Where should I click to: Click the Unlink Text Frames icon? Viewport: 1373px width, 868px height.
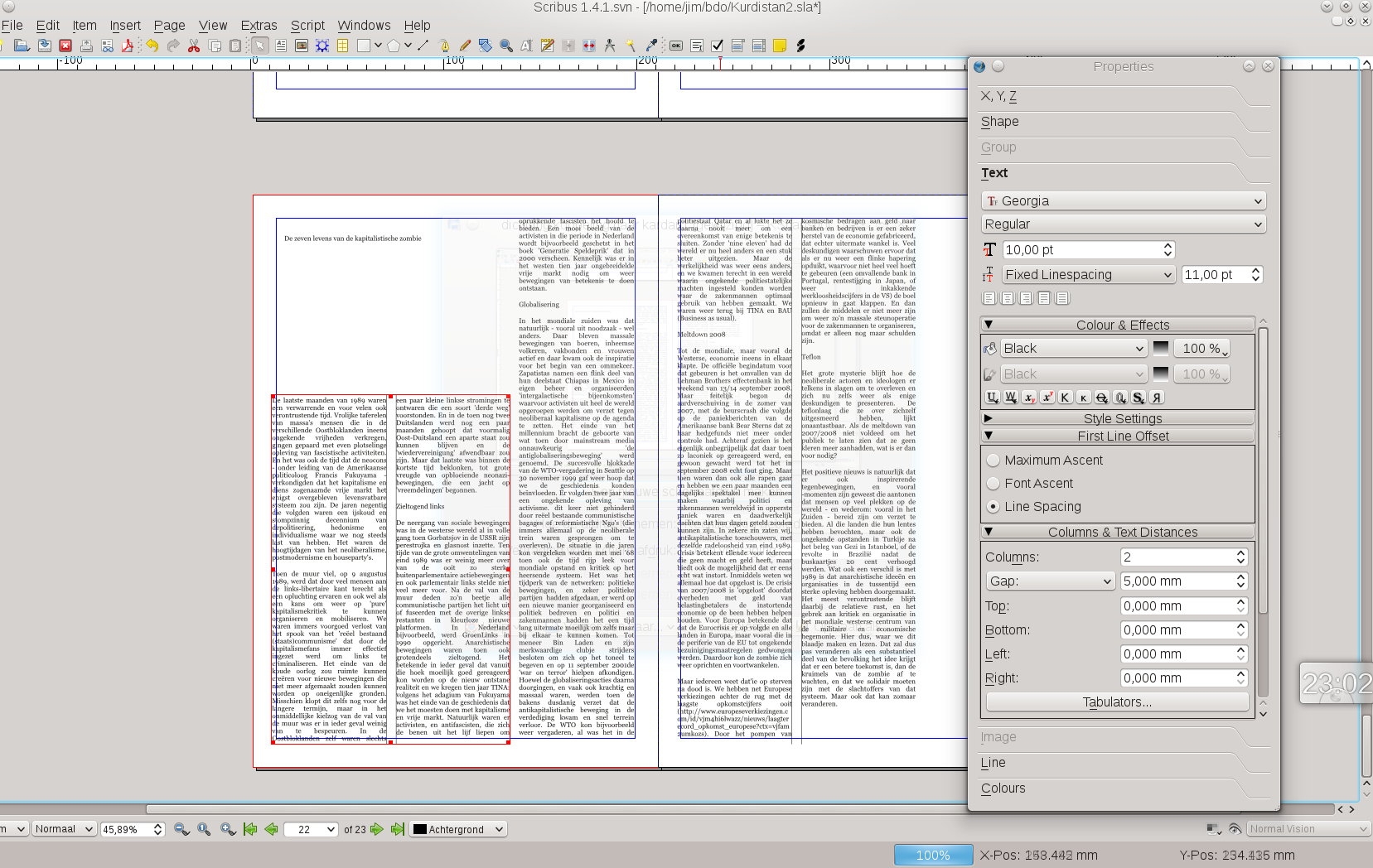(x=589, y=46)
